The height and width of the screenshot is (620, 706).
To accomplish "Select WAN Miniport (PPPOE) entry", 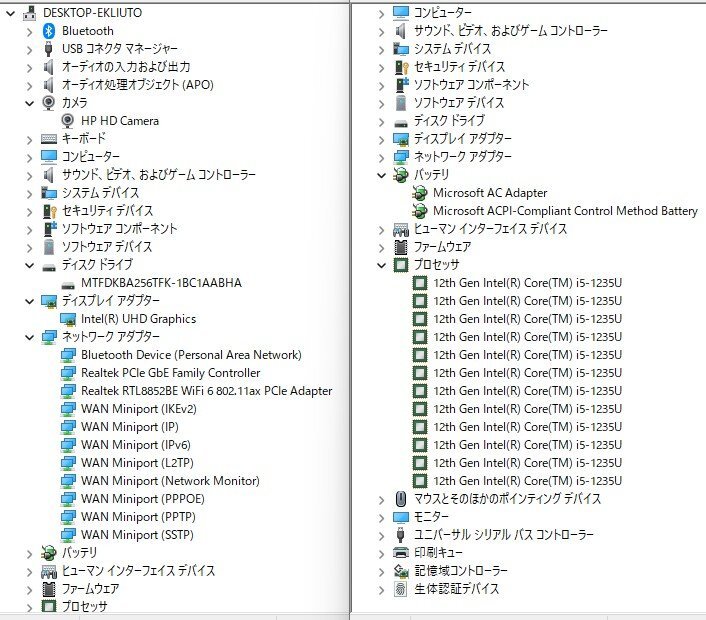I will (143, 499).
